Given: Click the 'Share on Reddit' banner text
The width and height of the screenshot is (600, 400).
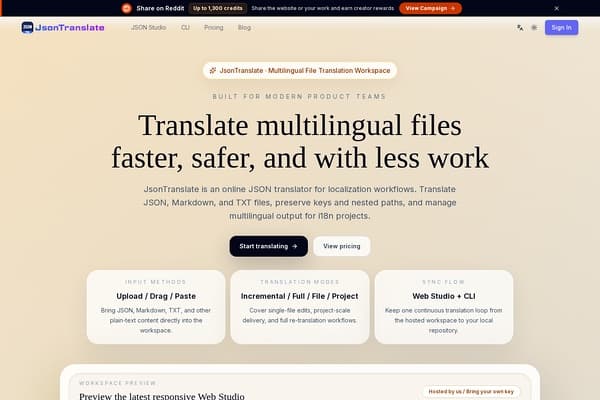Looking at the screenshot, I should coord(160,8).
